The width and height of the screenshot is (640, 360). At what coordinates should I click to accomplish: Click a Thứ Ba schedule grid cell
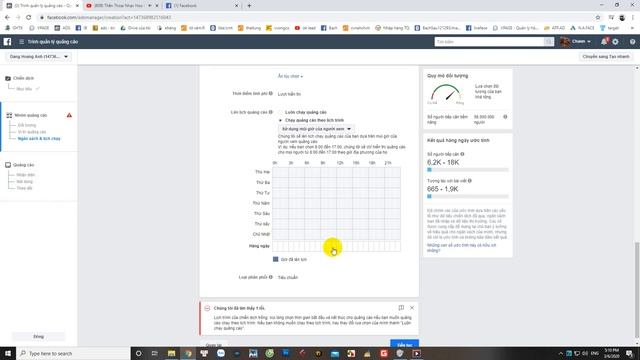[x=336, y=182]
